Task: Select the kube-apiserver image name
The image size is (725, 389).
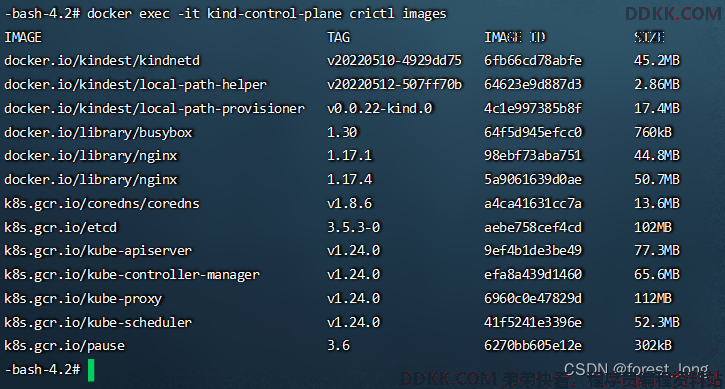Action: point(98,251)
